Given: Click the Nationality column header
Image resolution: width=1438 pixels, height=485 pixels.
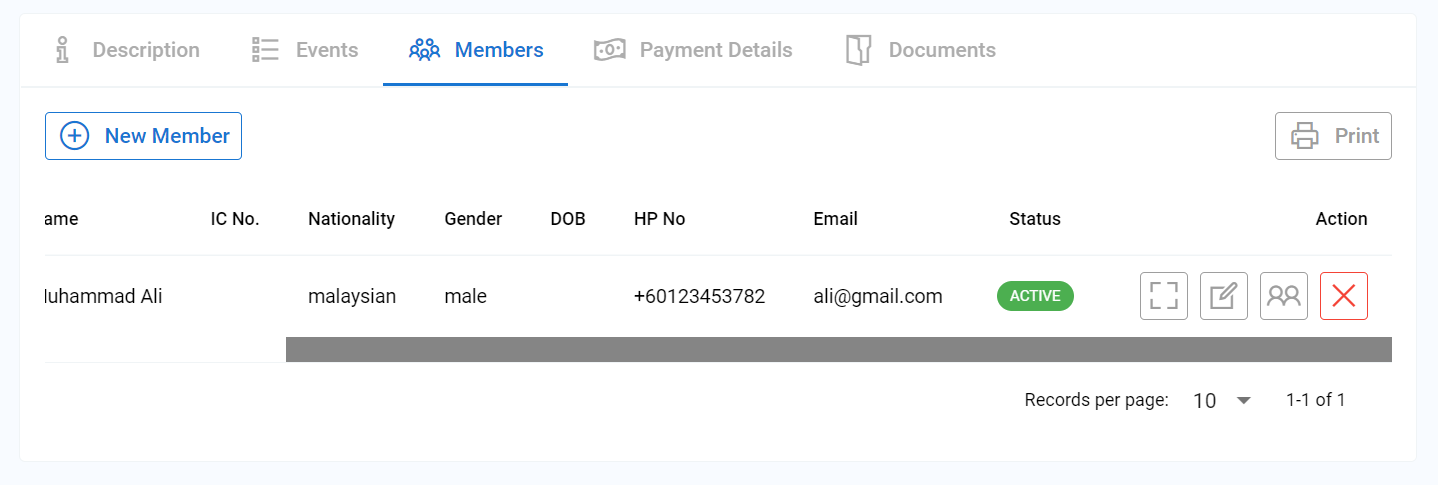Looking at the screenshot, I should pyautogui.click(x=351, y=219).
